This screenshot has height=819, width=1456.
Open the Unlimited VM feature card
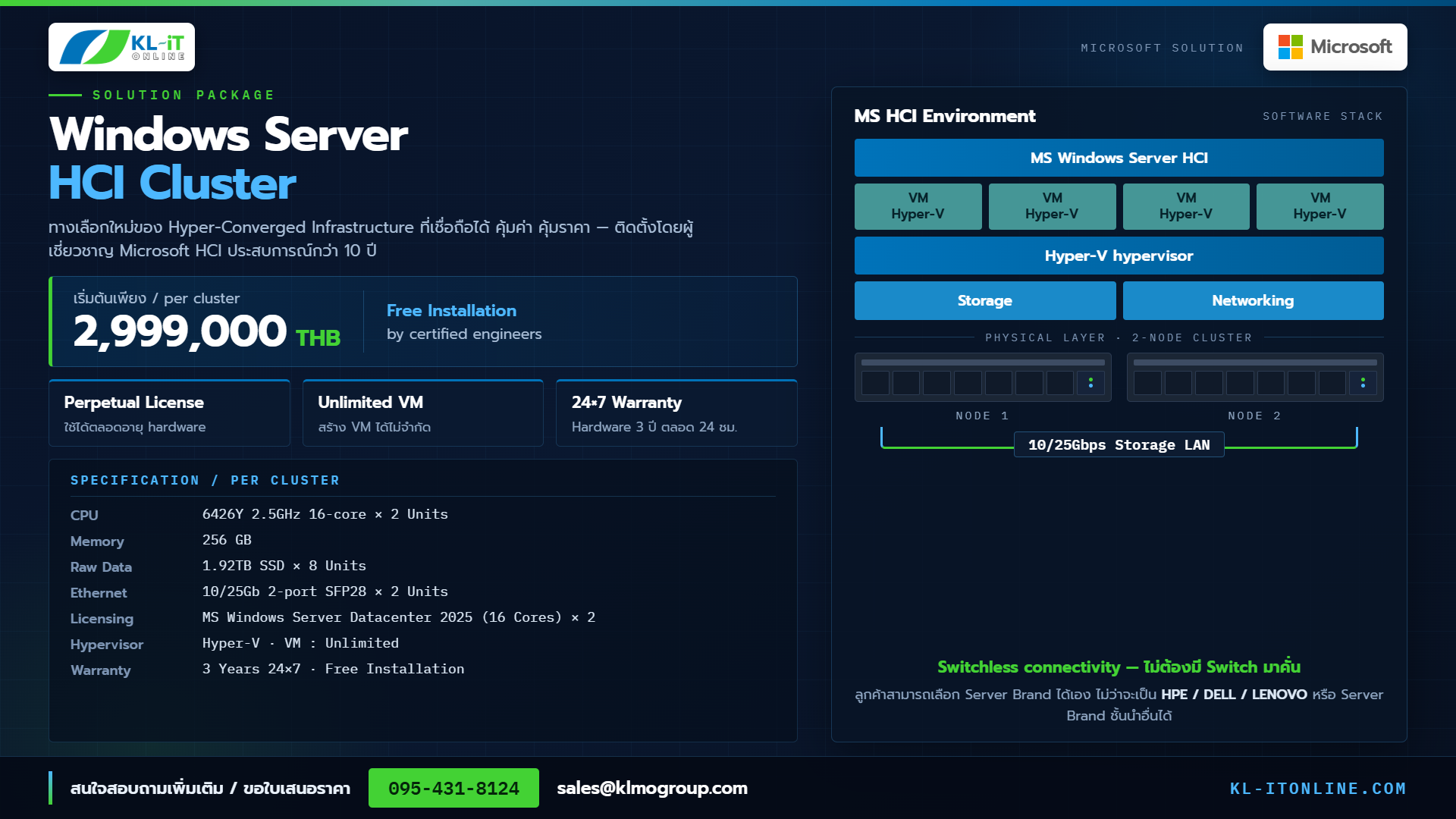point(423,413)
